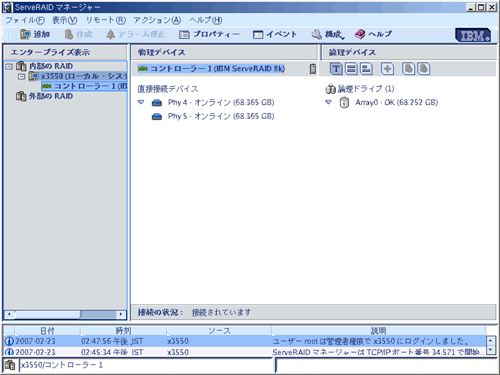Viewport: 500px width, 375px height.
Task: Select 内部の RAID in enterprise tree
Action: pyautogui.click(x=51, y=66)
